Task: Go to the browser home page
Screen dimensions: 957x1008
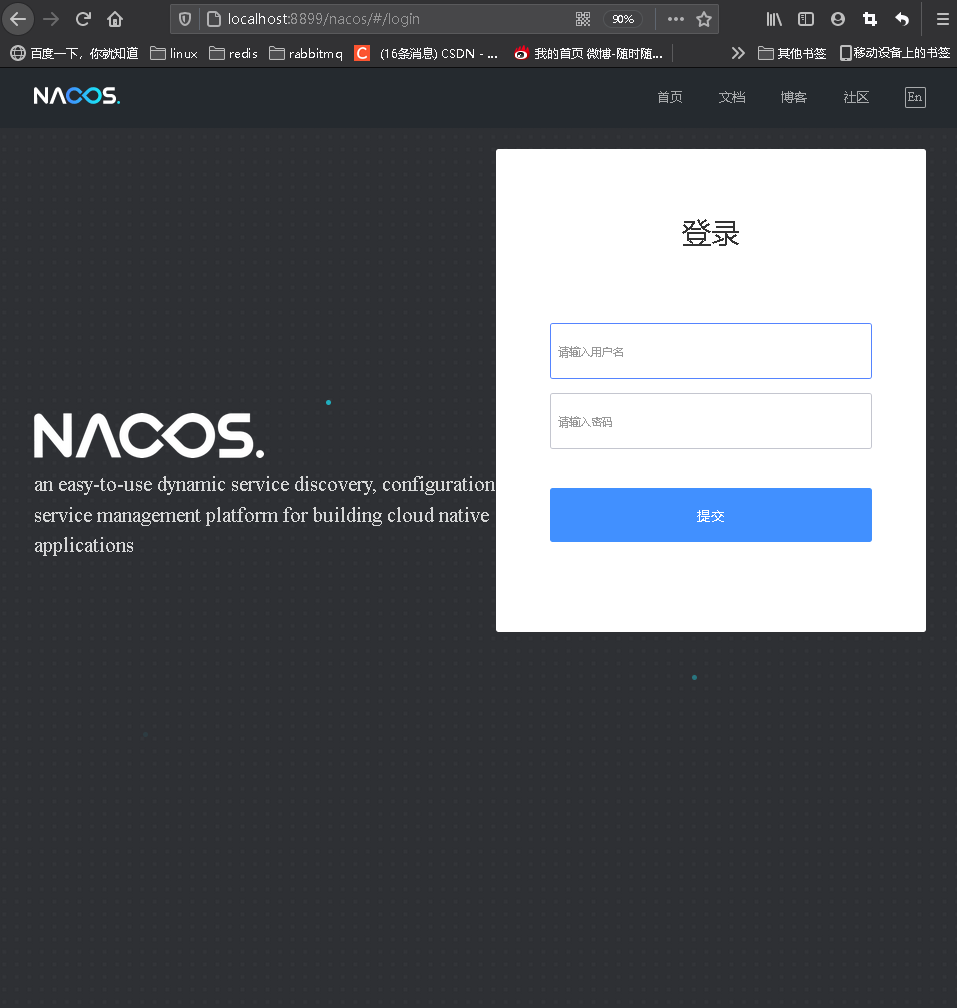Action: 115,19
